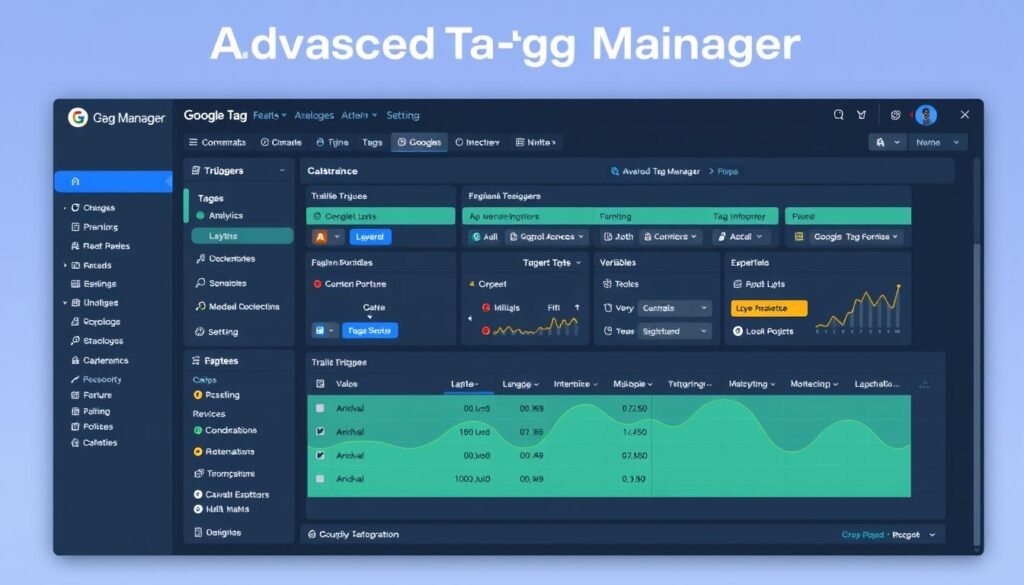Click the orange Peasling status icon

[198, 395]
